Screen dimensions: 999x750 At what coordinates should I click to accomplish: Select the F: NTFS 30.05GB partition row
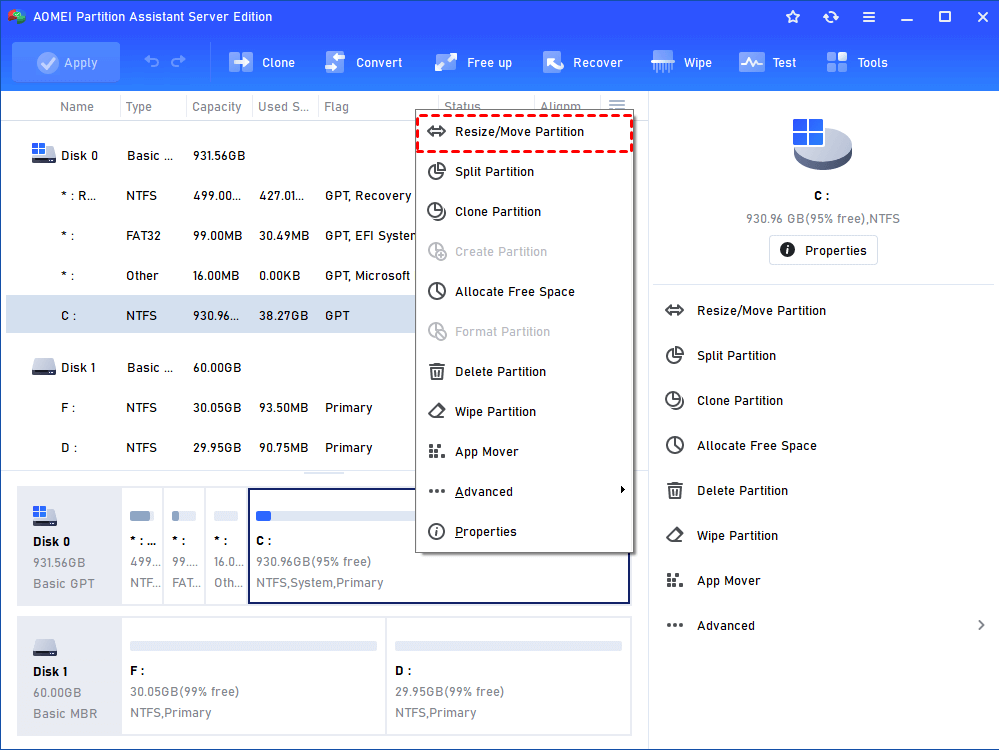pos(210,408)
